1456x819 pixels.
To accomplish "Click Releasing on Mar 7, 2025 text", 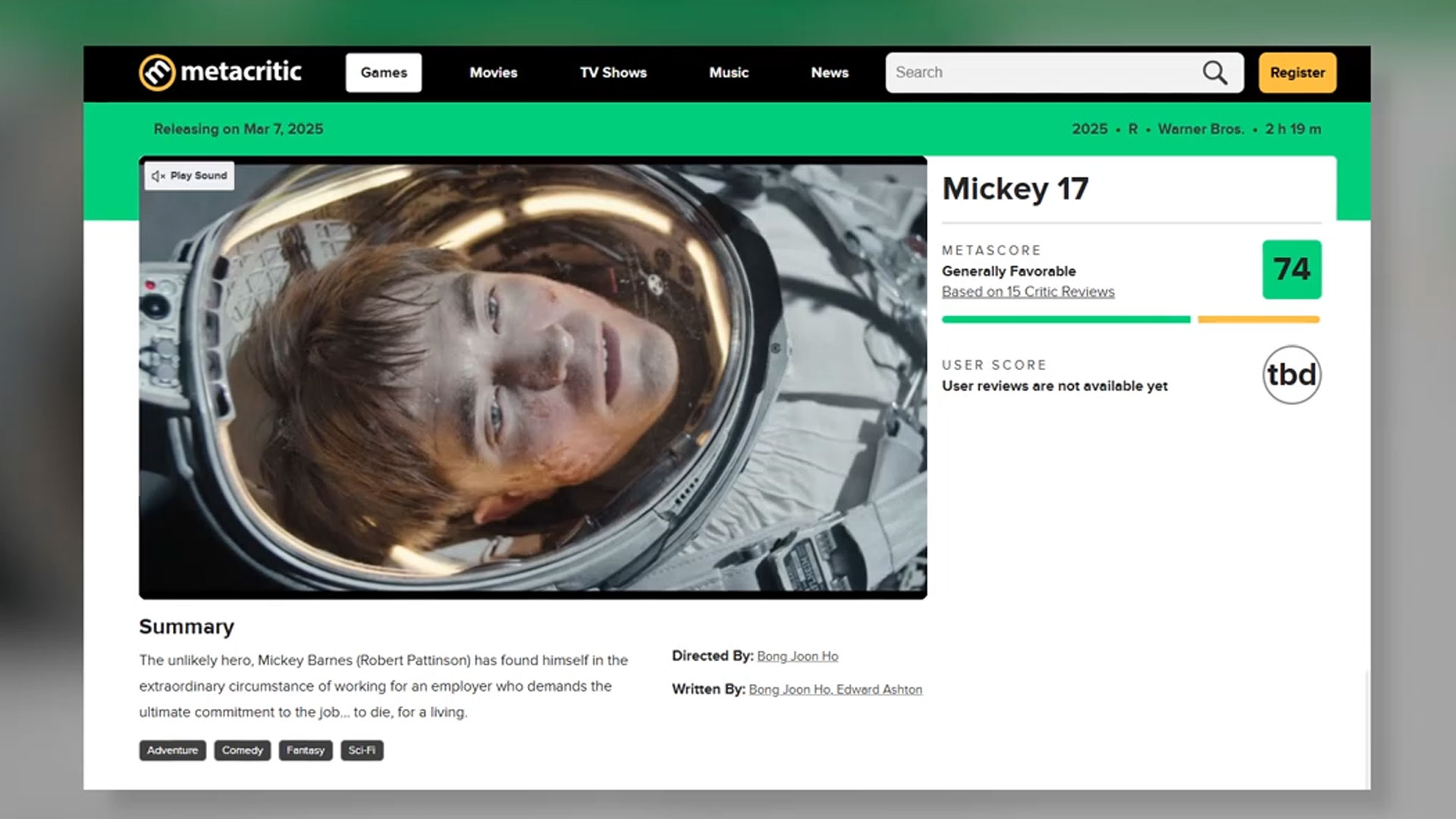I will pyautogui.click(x=238, y=129).
